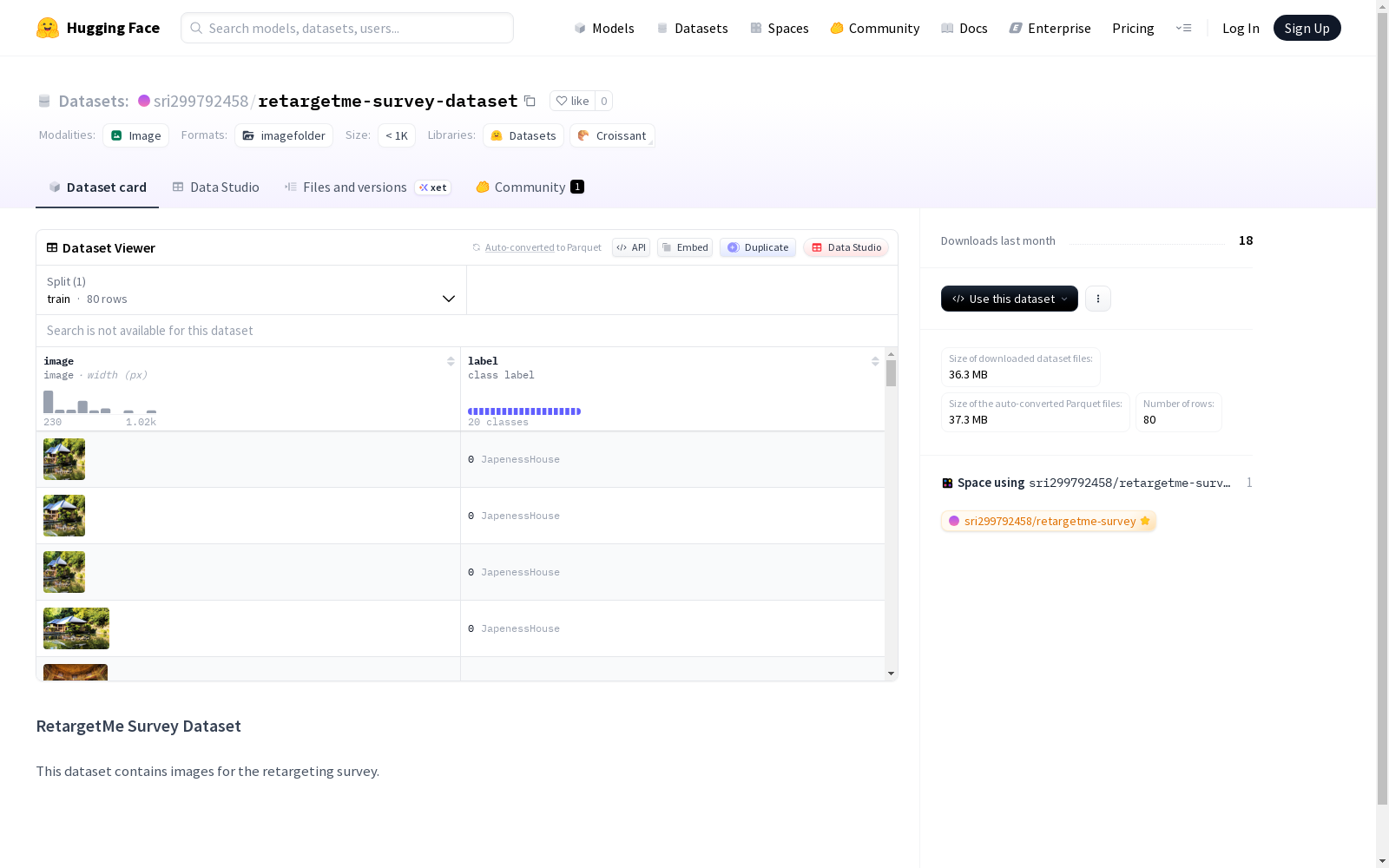Open the navigation overflow menu icon
The image size is (1389, 868).
(x=1183, y=28)
